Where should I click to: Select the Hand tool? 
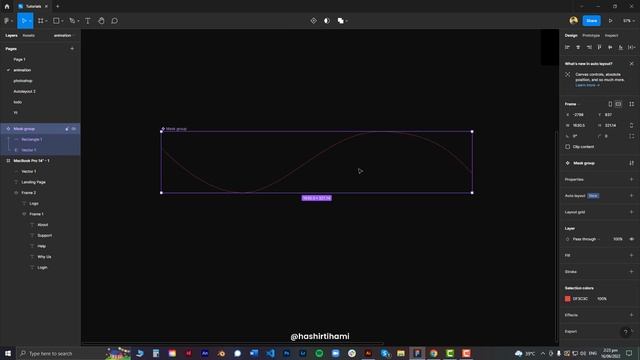click(x=101, y=21)
